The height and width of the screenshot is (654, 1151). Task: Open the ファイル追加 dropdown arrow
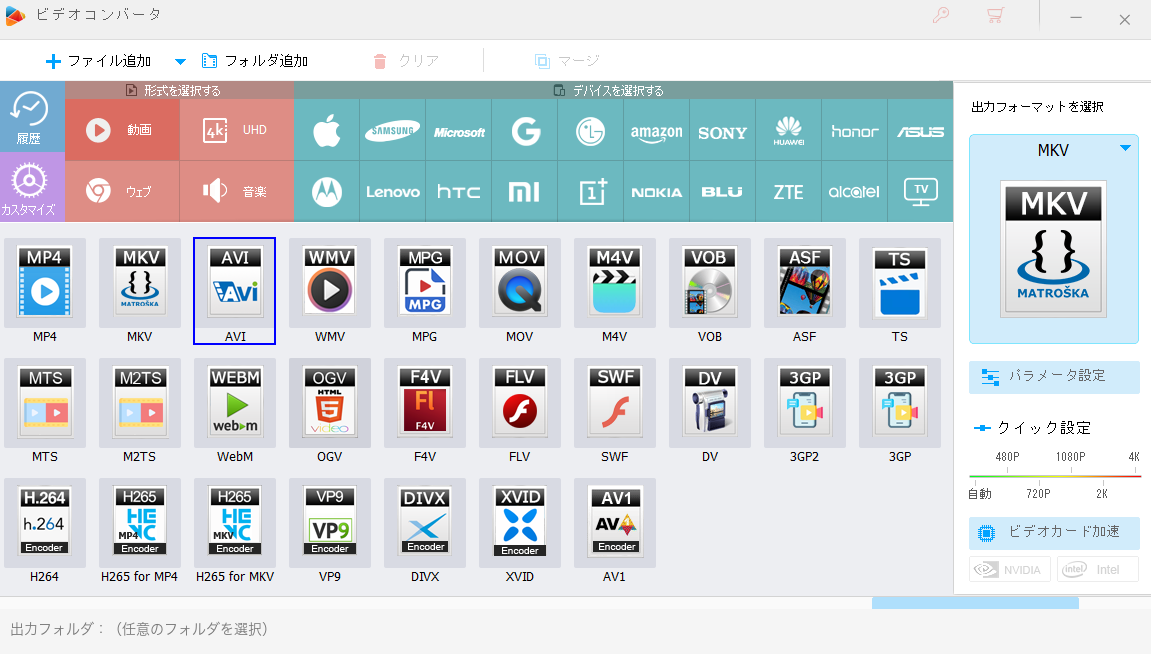click(x=180, y=62)
